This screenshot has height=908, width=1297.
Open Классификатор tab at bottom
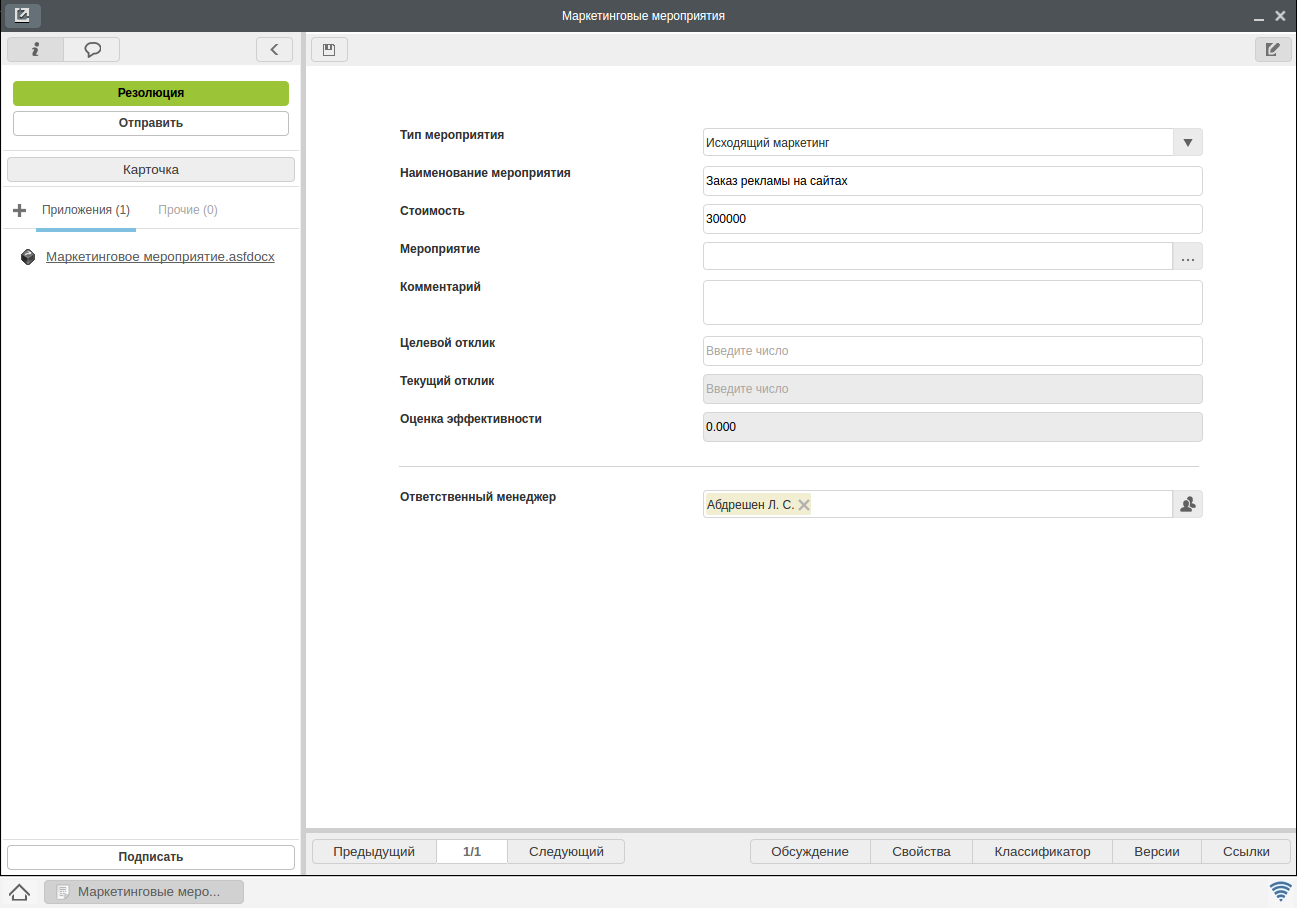[x=1042, y=852]
